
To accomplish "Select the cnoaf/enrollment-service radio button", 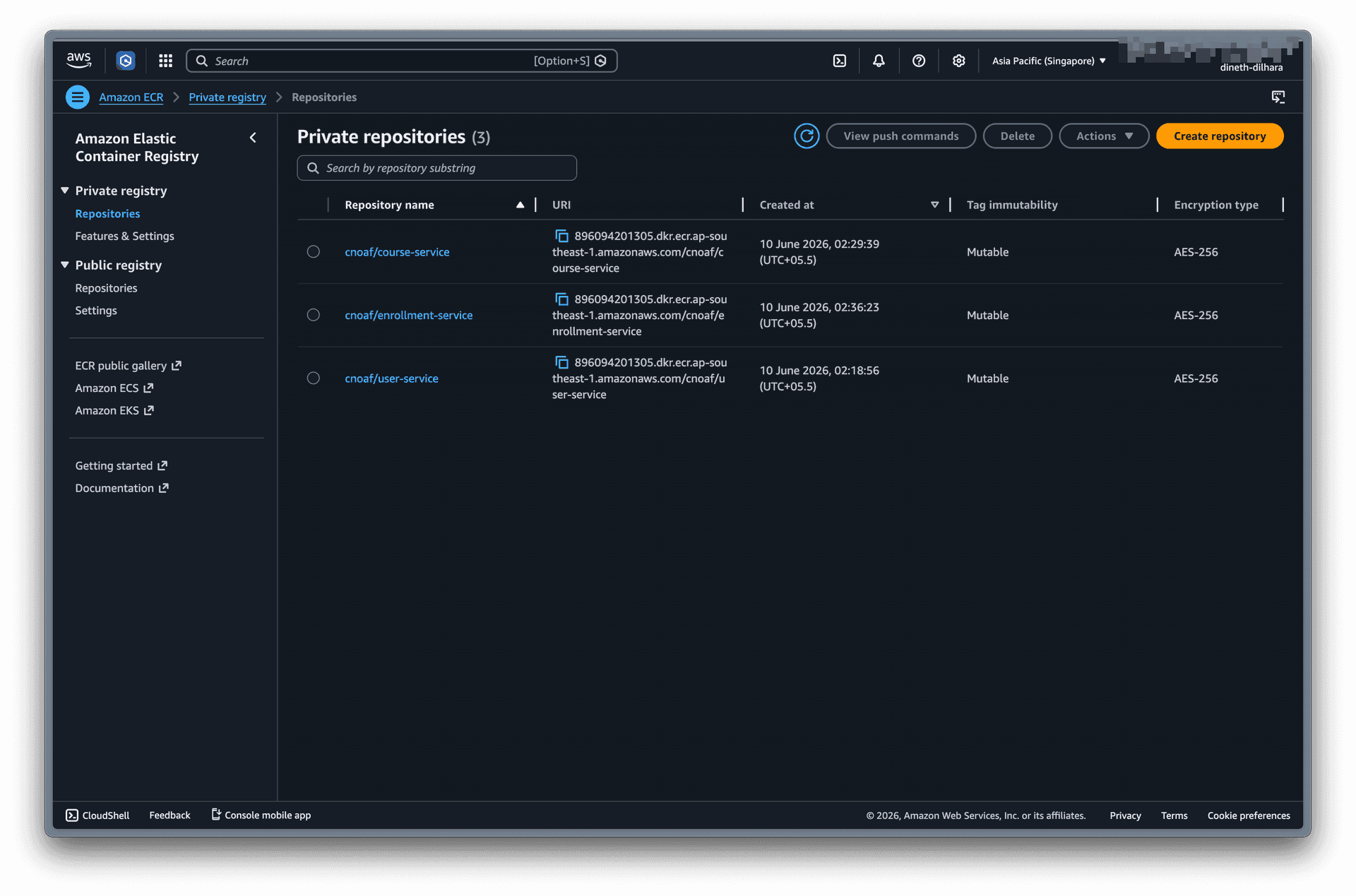I will pos(314,315).
